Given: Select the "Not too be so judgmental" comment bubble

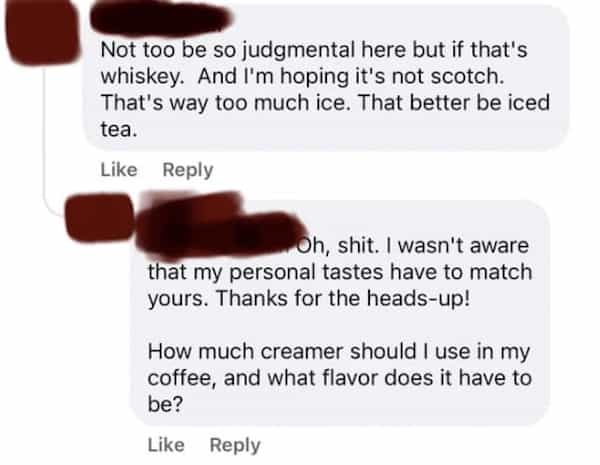Looking at the screenshot, I should (x=326, y=77).
